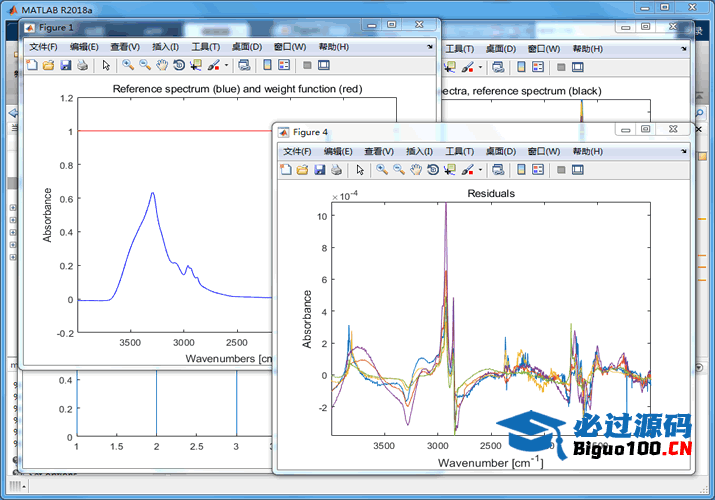Open 编辑(E) menu in Figure 4
The image size is (715, 500).
[x=338, y=151]
